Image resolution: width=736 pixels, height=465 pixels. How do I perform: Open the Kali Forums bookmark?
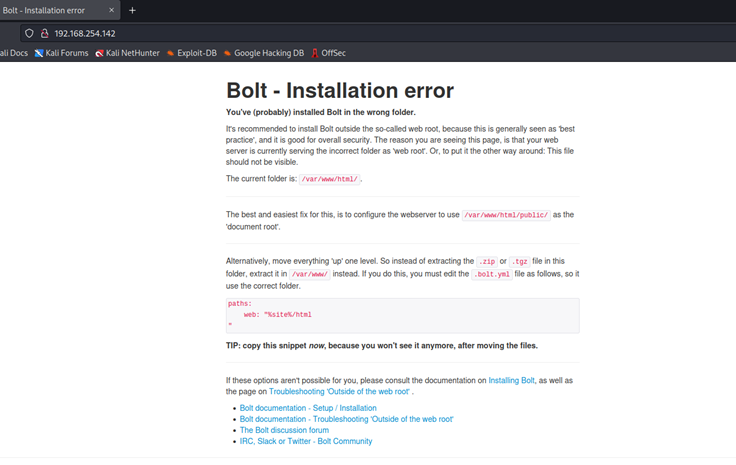click(x=61, y=53)
